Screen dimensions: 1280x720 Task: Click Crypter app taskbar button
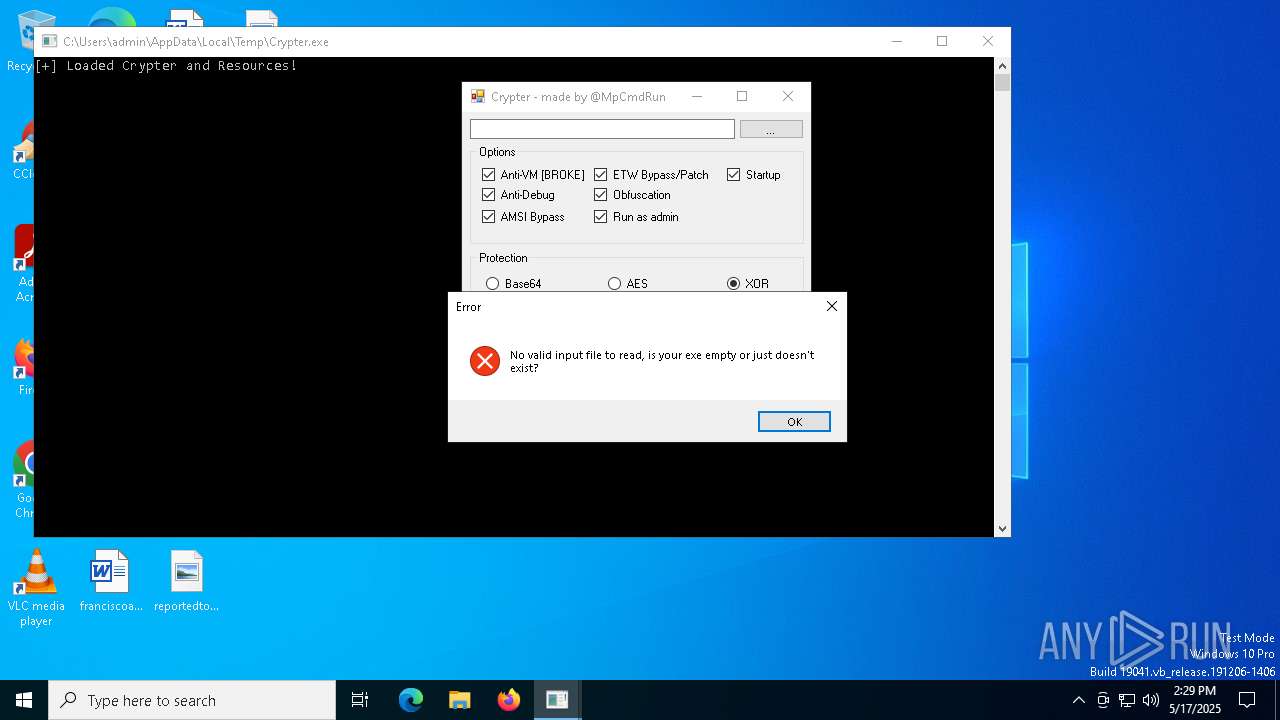557,700
